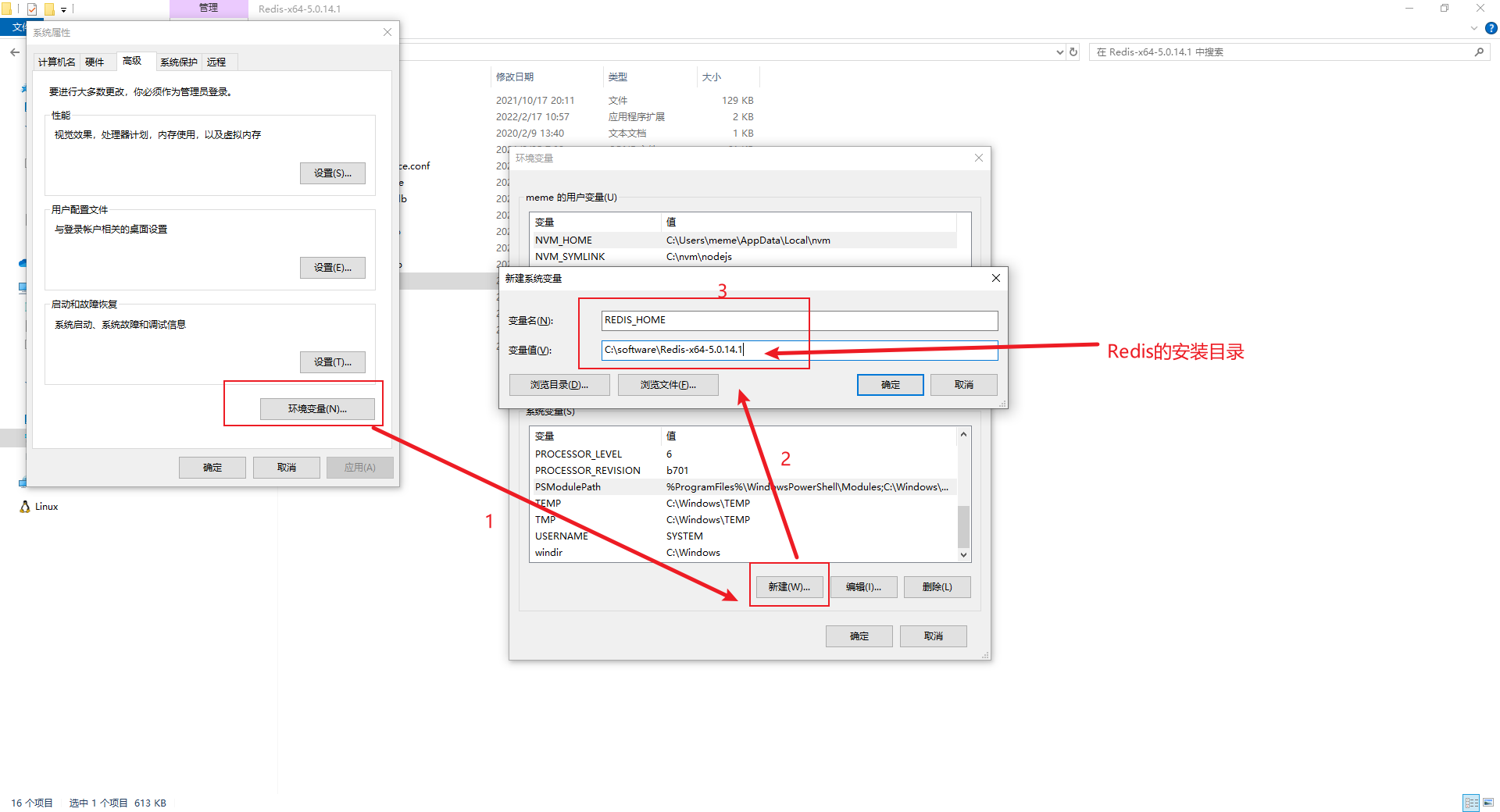Click the Explorer Back arrow

pyautogui.click(x=15, y=52)
